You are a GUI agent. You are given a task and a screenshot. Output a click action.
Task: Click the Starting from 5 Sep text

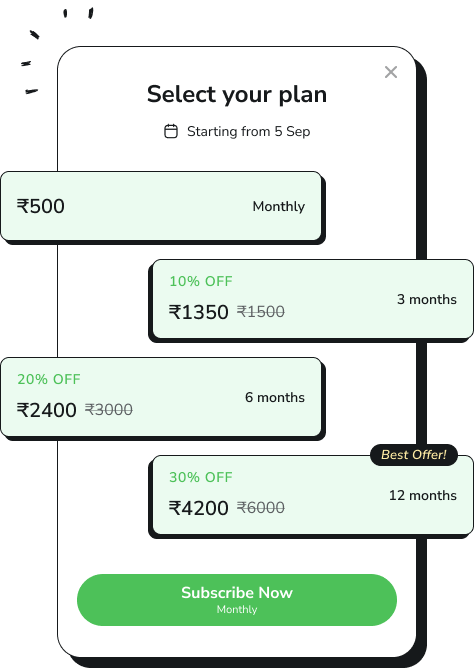[x=248, y=131]
